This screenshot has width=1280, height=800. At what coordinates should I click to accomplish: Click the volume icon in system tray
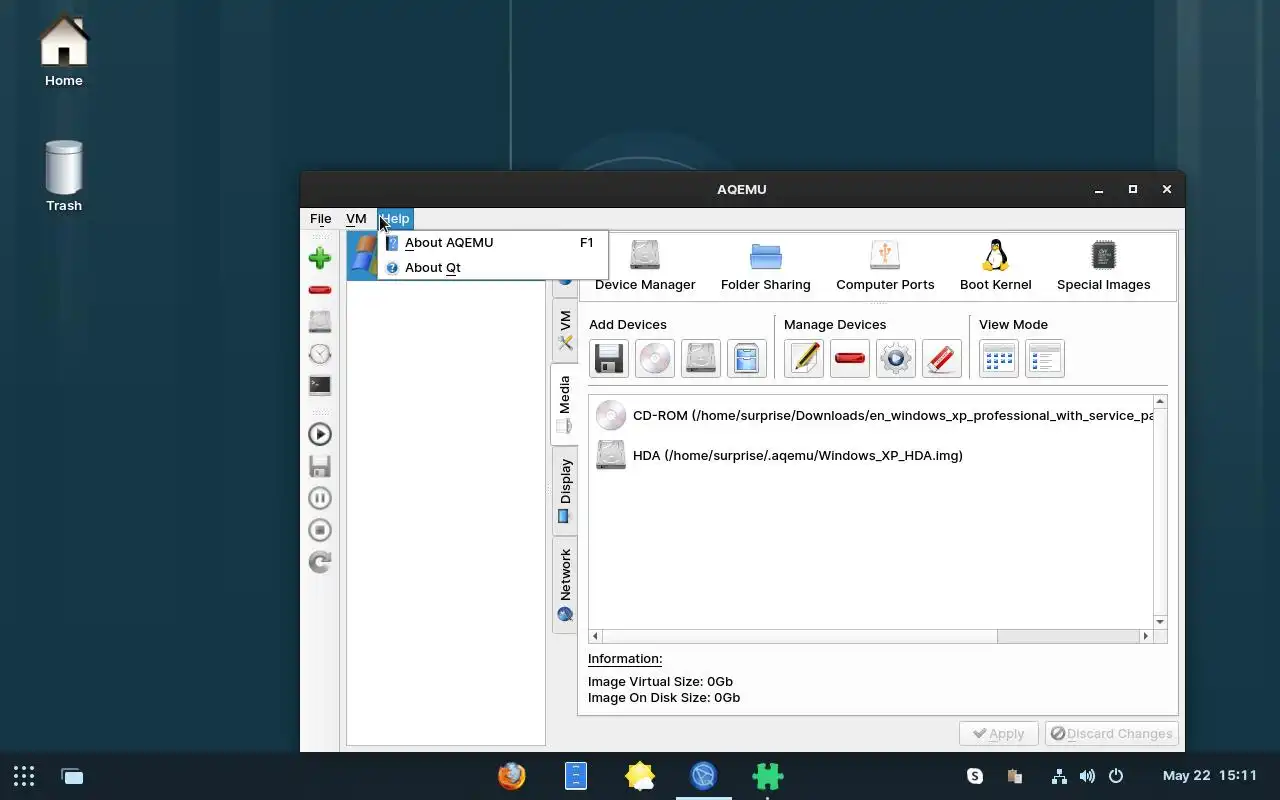click(1087, 776)
